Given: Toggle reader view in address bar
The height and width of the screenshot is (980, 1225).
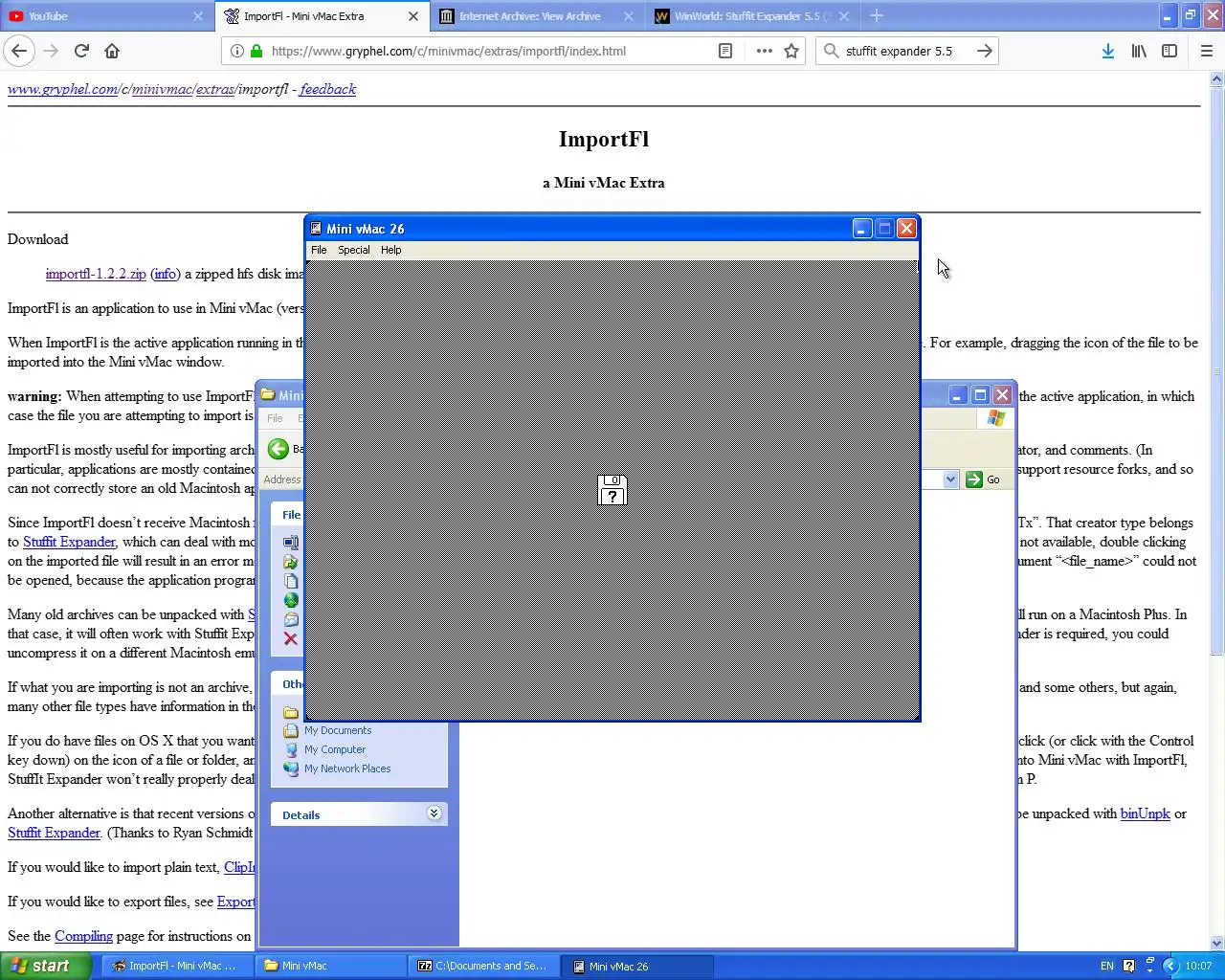Looking at the screenshot, I should tap(725, 51).
